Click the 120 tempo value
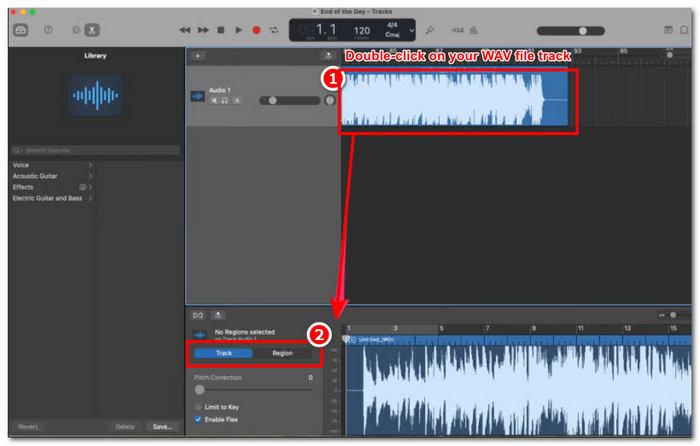The height and width of the screenshot is (446, 700). [x=362, y=31]
